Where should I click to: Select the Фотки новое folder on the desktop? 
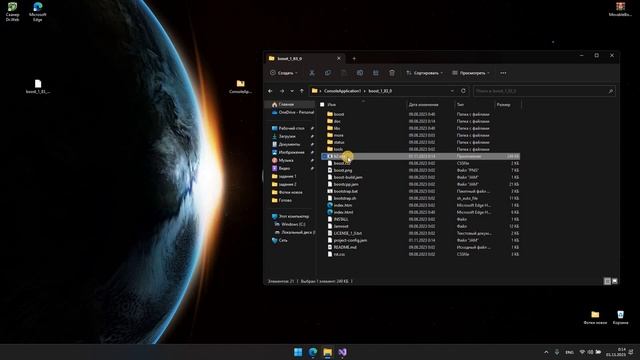coord(595,318)
